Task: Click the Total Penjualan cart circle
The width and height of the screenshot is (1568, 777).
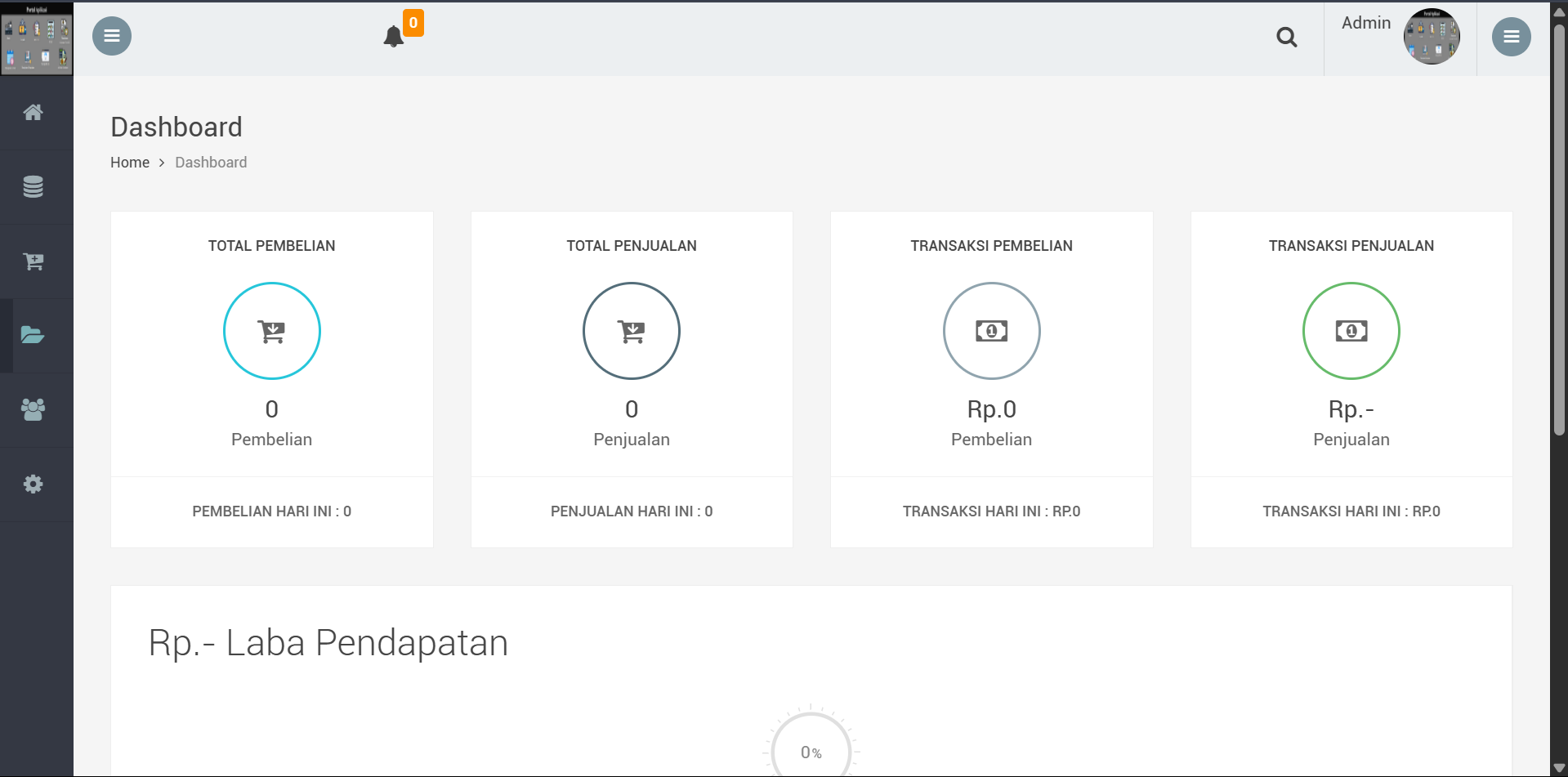Action: click(632, 331)
